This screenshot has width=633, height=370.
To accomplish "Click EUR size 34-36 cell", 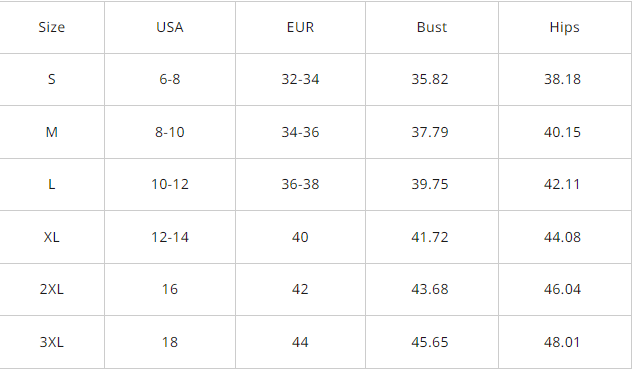I will [x=300, y=132].
